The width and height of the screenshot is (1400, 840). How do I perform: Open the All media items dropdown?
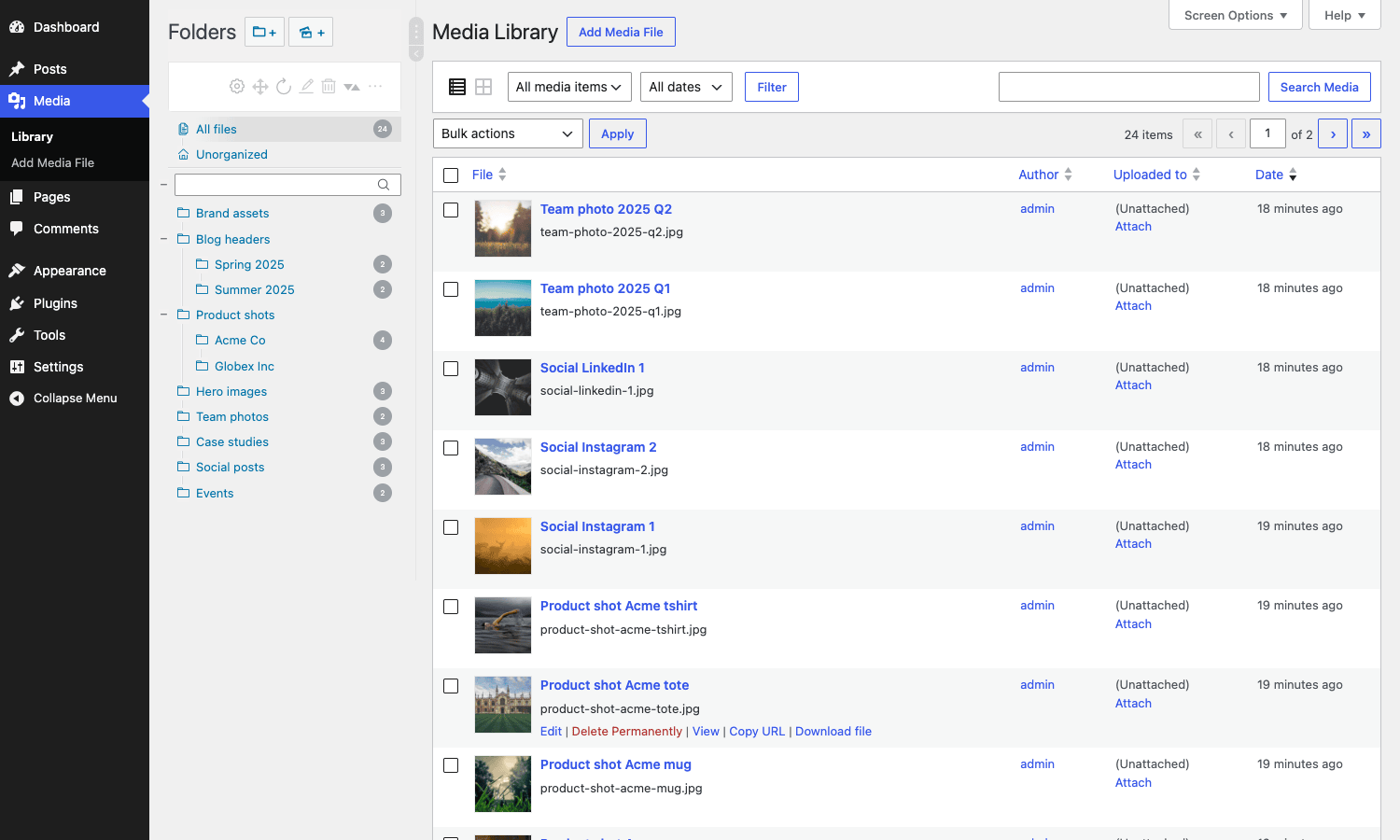point(569,87)
